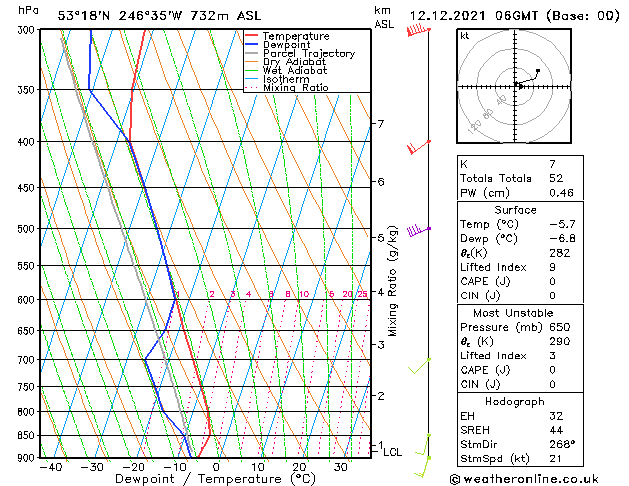Click the Wet Adiabat legend entry

[286, 70]
